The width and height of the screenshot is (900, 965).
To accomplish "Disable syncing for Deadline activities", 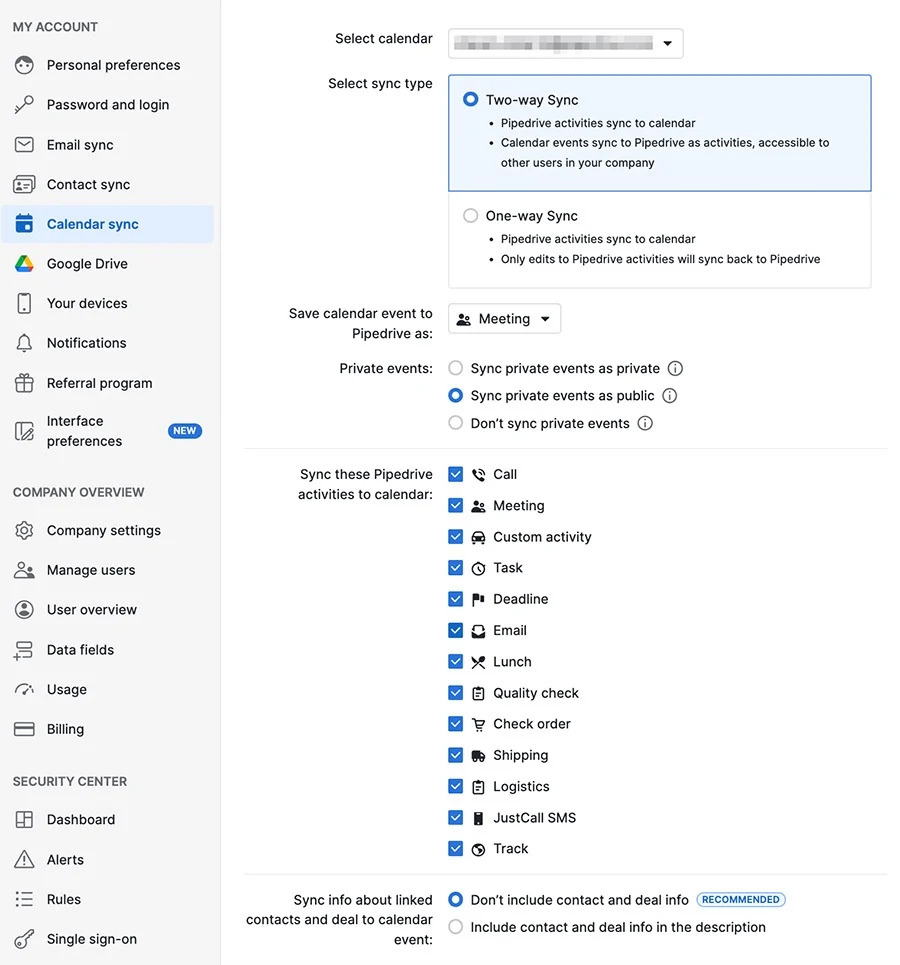I will point(456,599).
